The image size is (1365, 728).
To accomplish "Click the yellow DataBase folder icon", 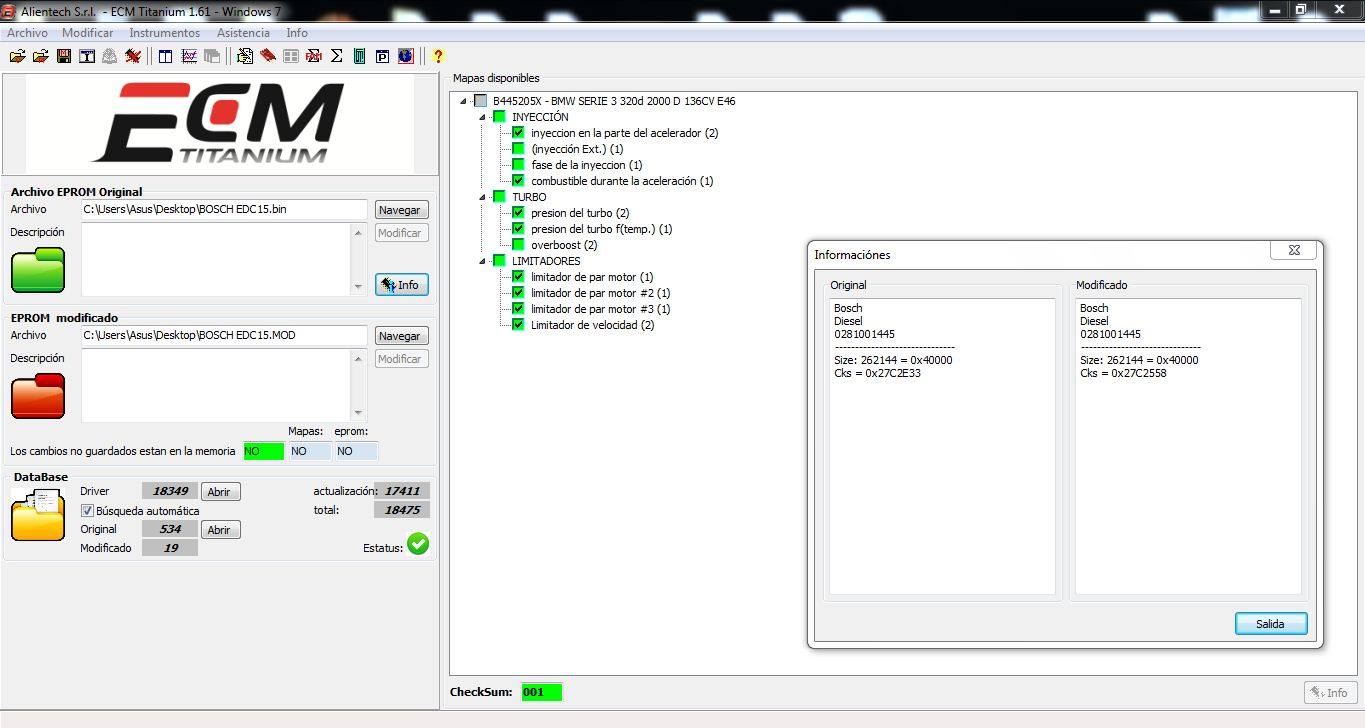I will tap(38, 516).
